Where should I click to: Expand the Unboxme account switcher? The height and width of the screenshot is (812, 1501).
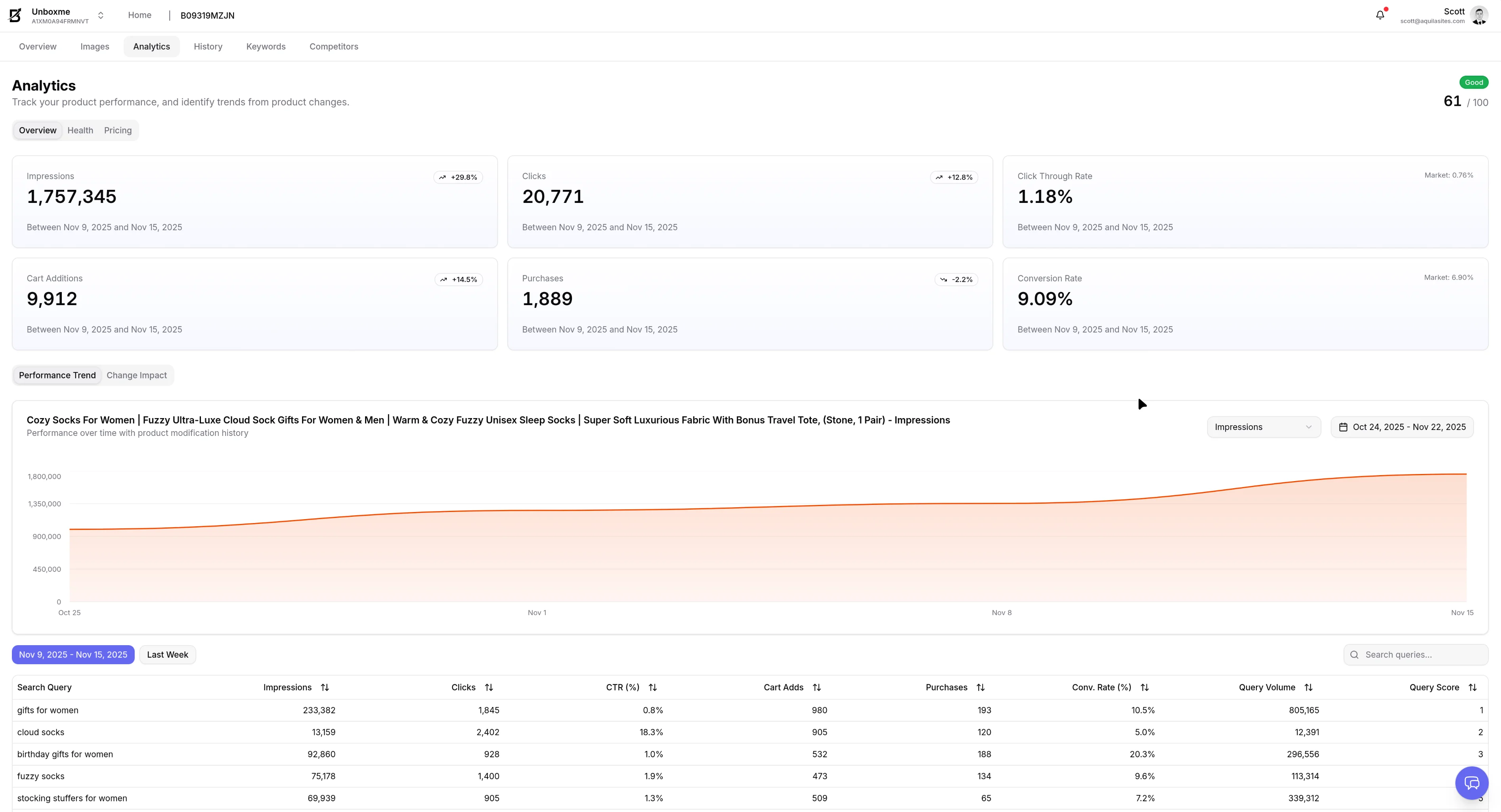click(x=101, y=16)
